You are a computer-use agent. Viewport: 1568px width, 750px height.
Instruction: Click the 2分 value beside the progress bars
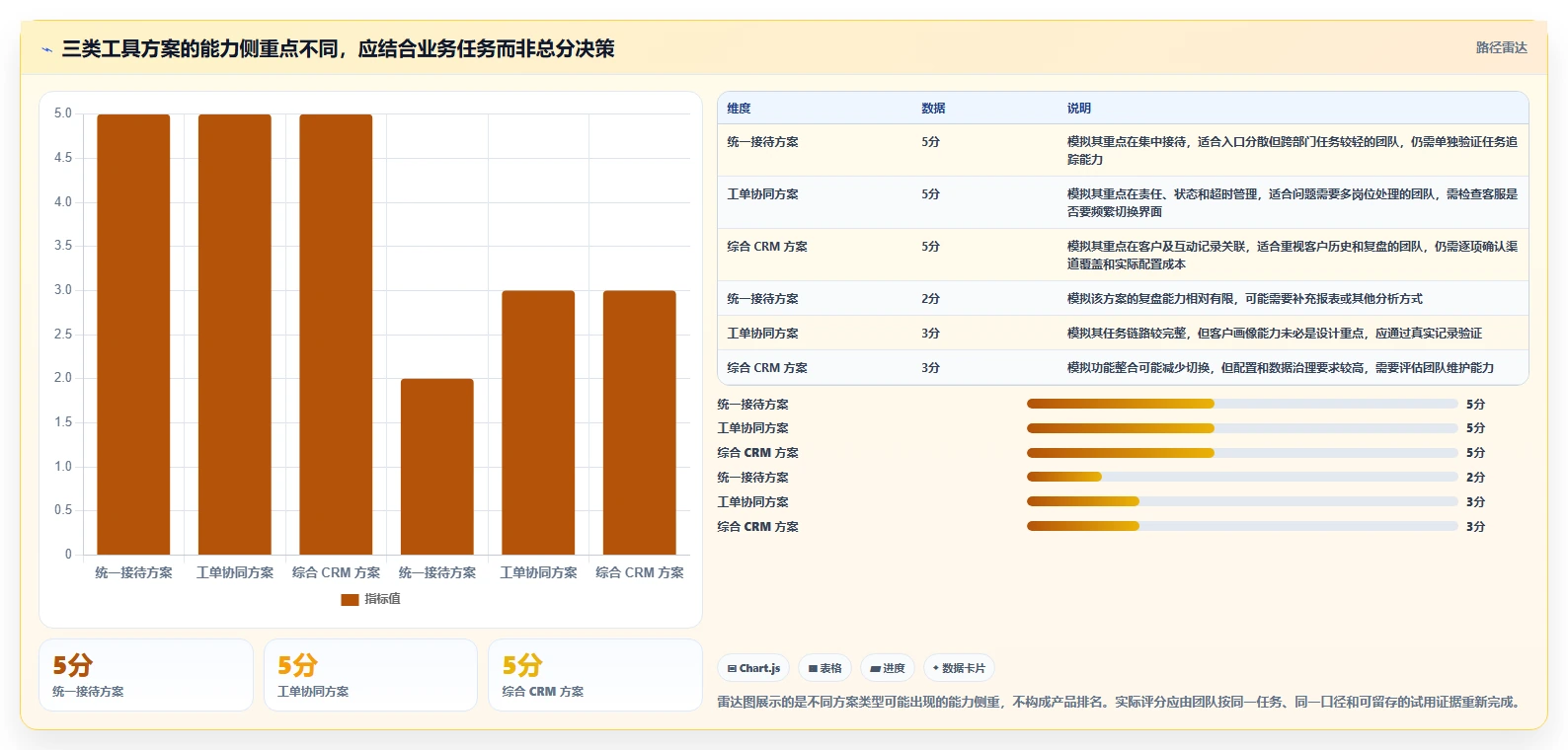(x=1475, y=477)
